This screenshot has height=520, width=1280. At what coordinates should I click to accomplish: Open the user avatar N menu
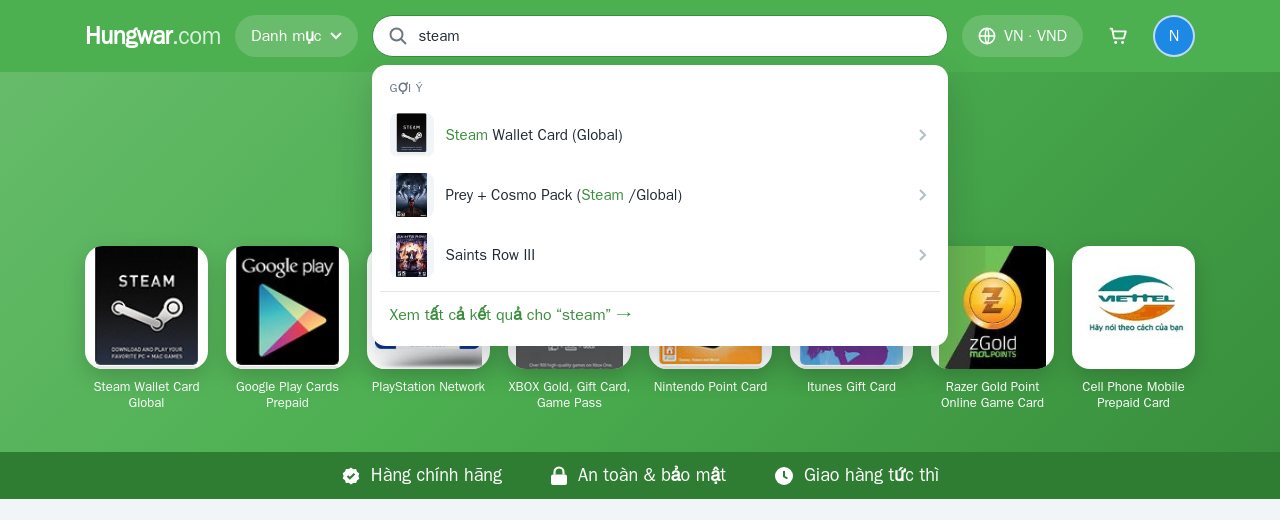point(1174,36)
